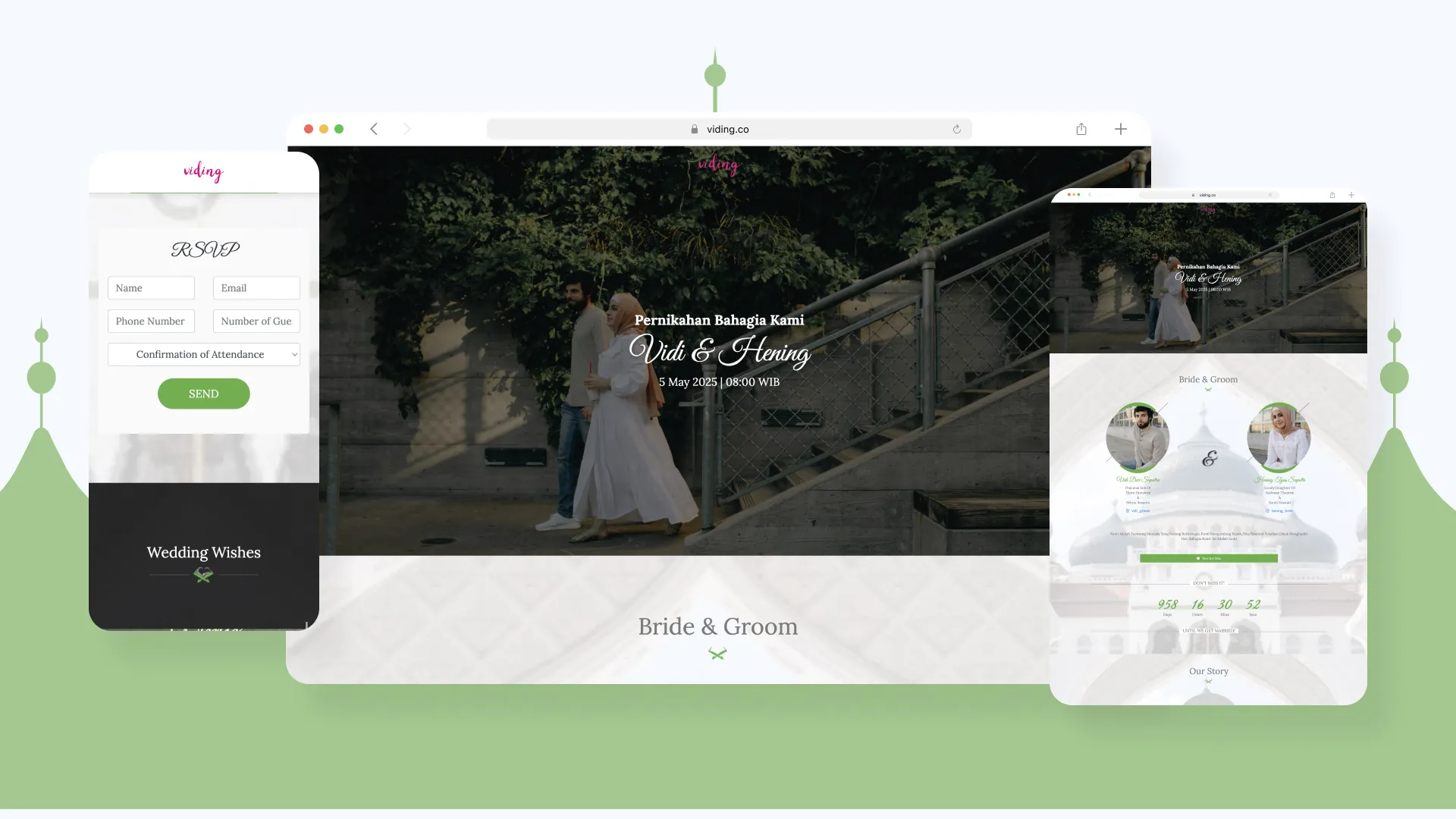Click the Save the Date button
The image size is (1456, 819).
tap(1209, 558)
